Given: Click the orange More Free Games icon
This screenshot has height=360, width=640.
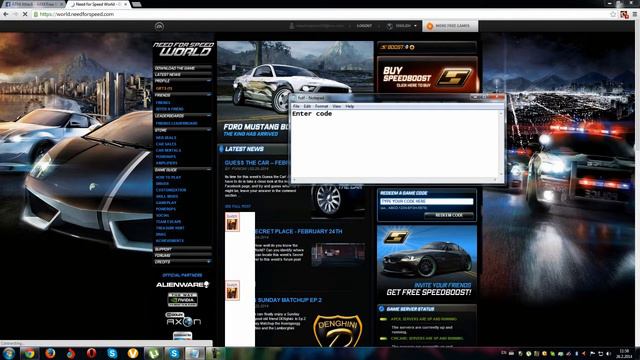Looking at the screenshot, I should coord(429,26).
